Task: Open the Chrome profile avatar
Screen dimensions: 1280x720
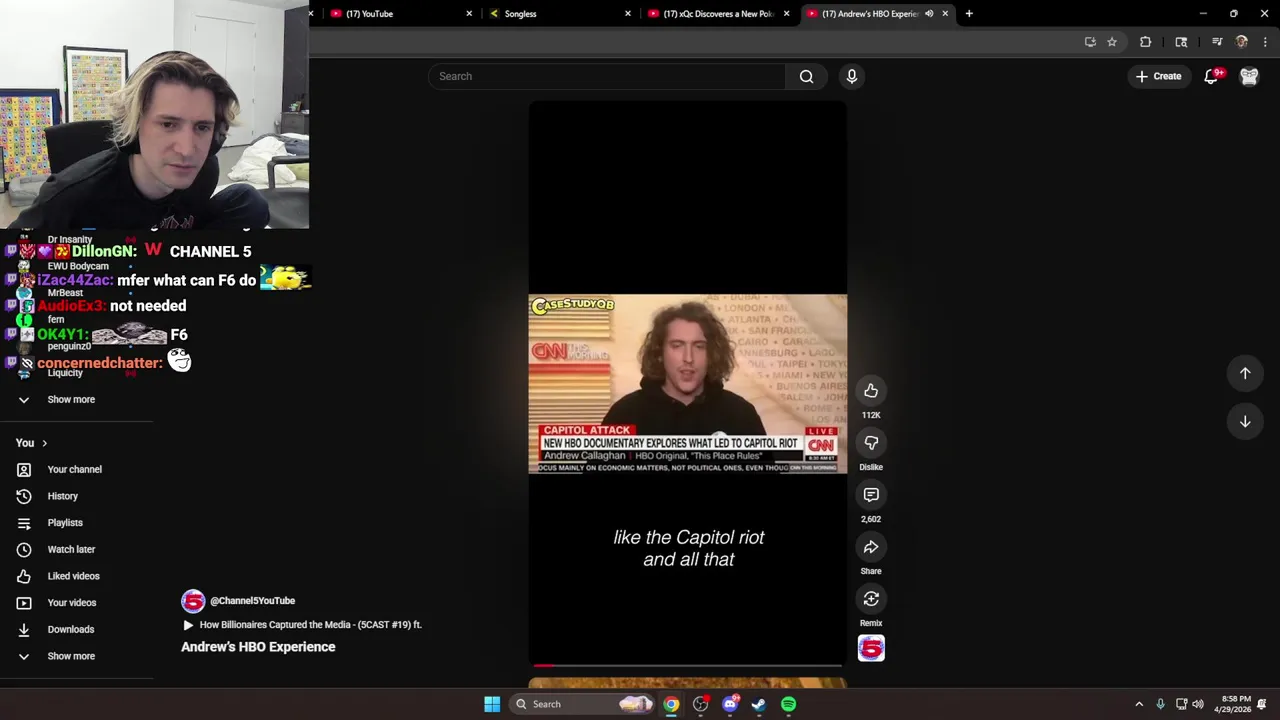Action: pyautogui.click(x=1242, y=42)
